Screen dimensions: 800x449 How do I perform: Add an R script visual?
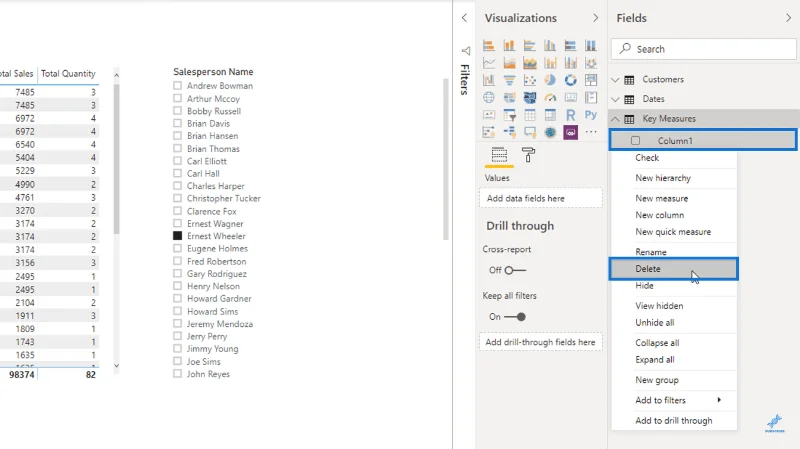coord(570,115)
